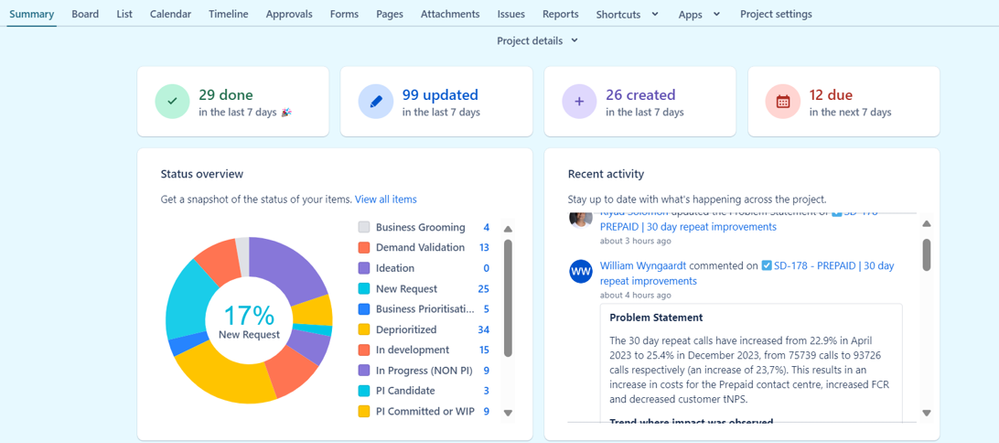This screenshot has height=443, width=999.
Task: Click the Business Grooming grey swatch
Action: (364, 228)
